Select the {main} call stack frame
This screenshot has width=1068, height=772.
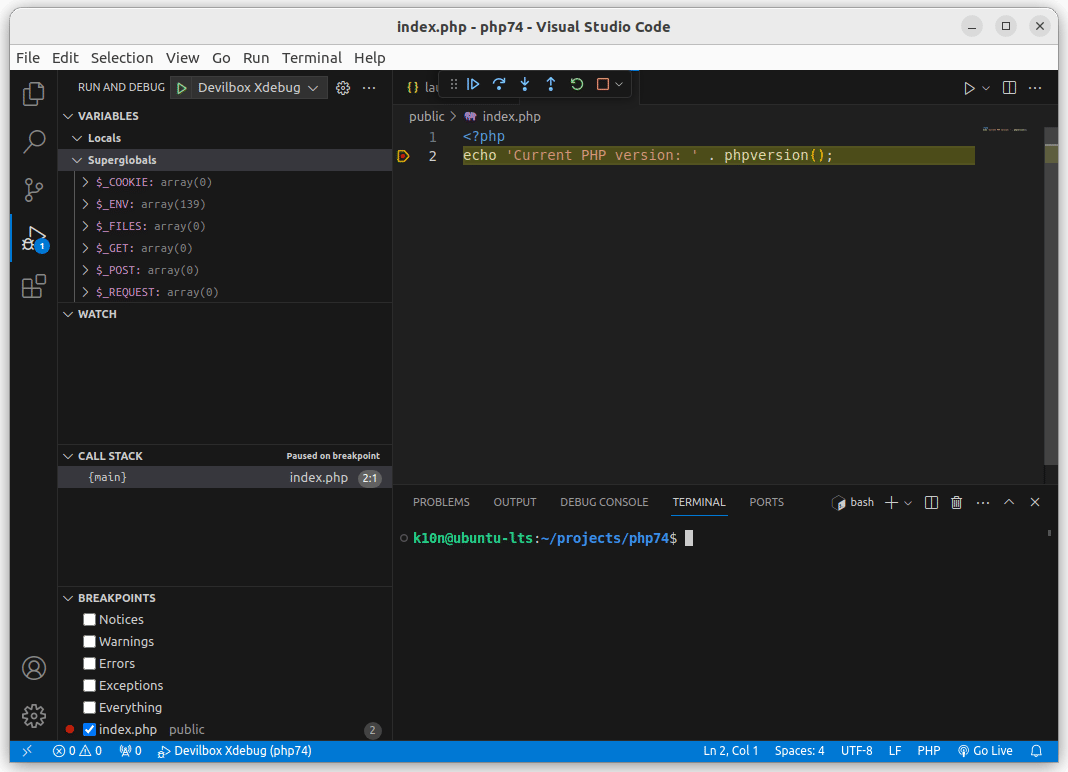click(108, 478)
